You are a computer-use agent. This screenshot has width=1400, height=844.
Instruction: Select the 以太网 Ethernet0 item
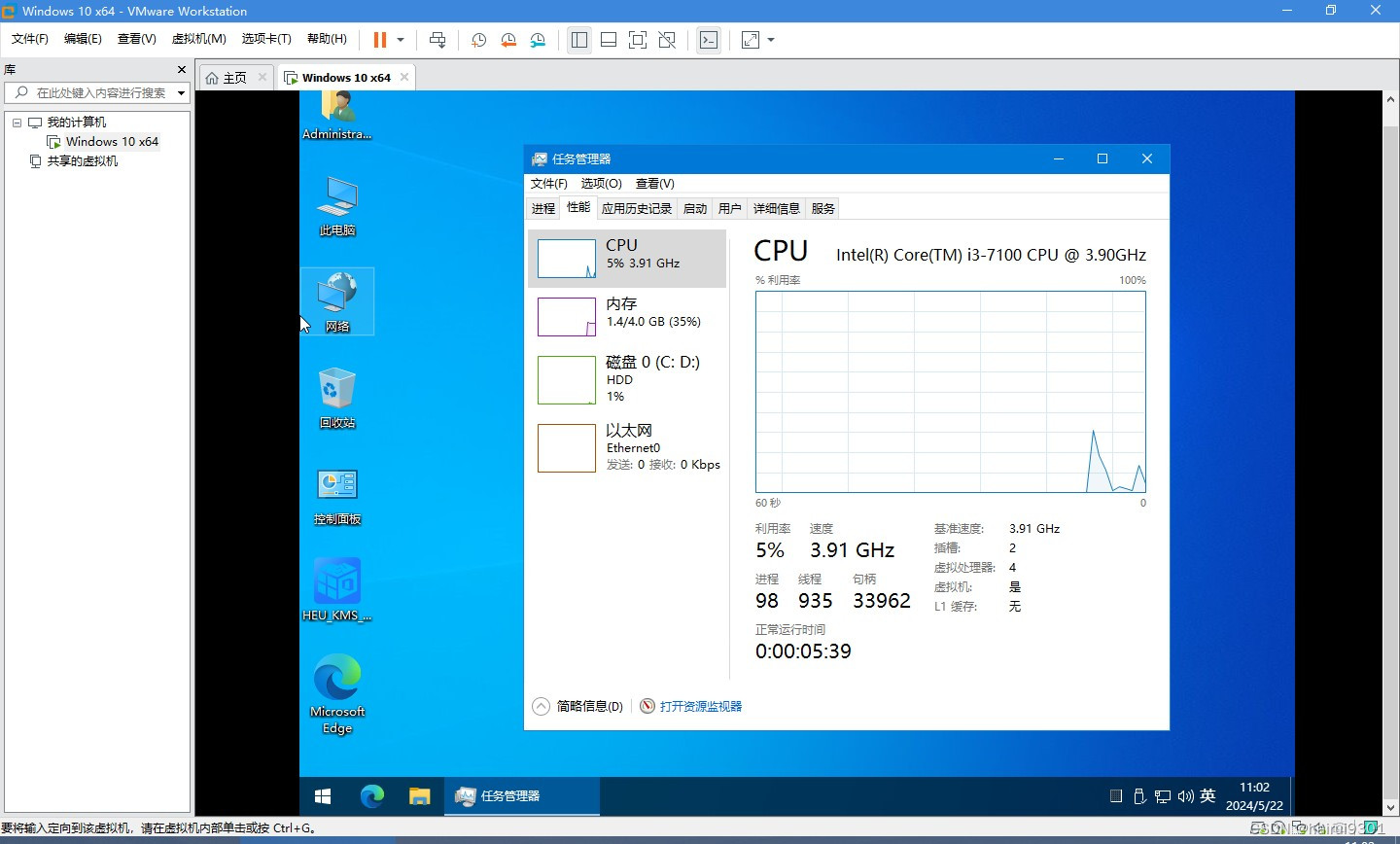coord(627,447)
